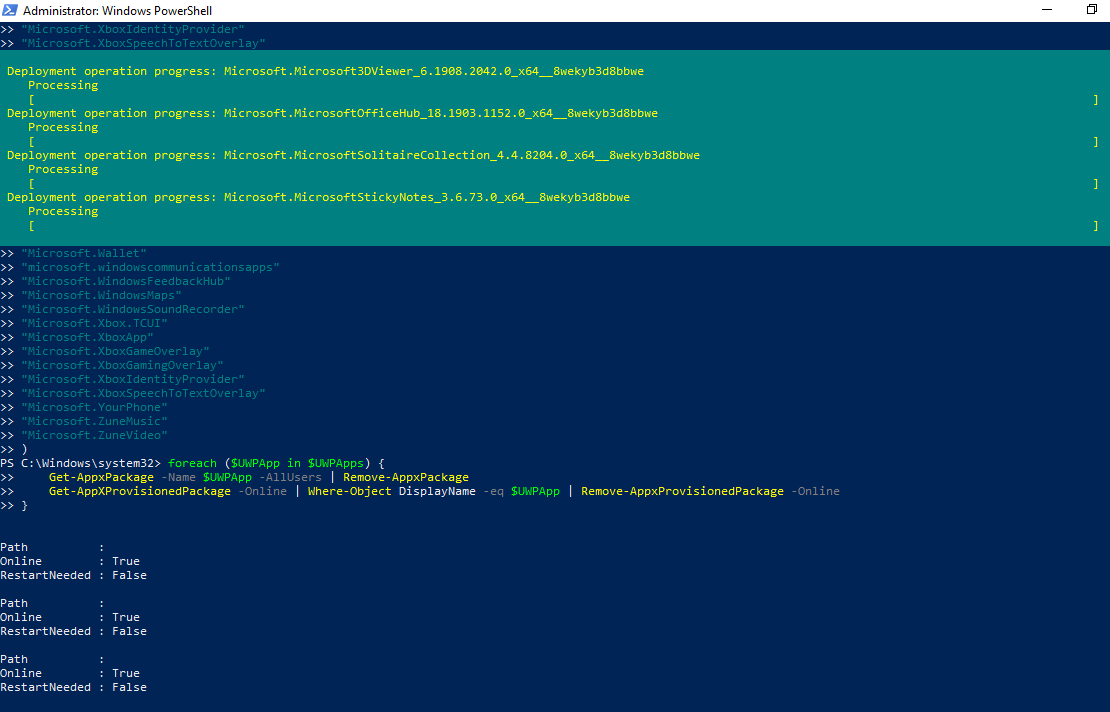Click the Remove-AppxPackage command text
This screenshot has width=1110, height=712.
coord(405,478)
